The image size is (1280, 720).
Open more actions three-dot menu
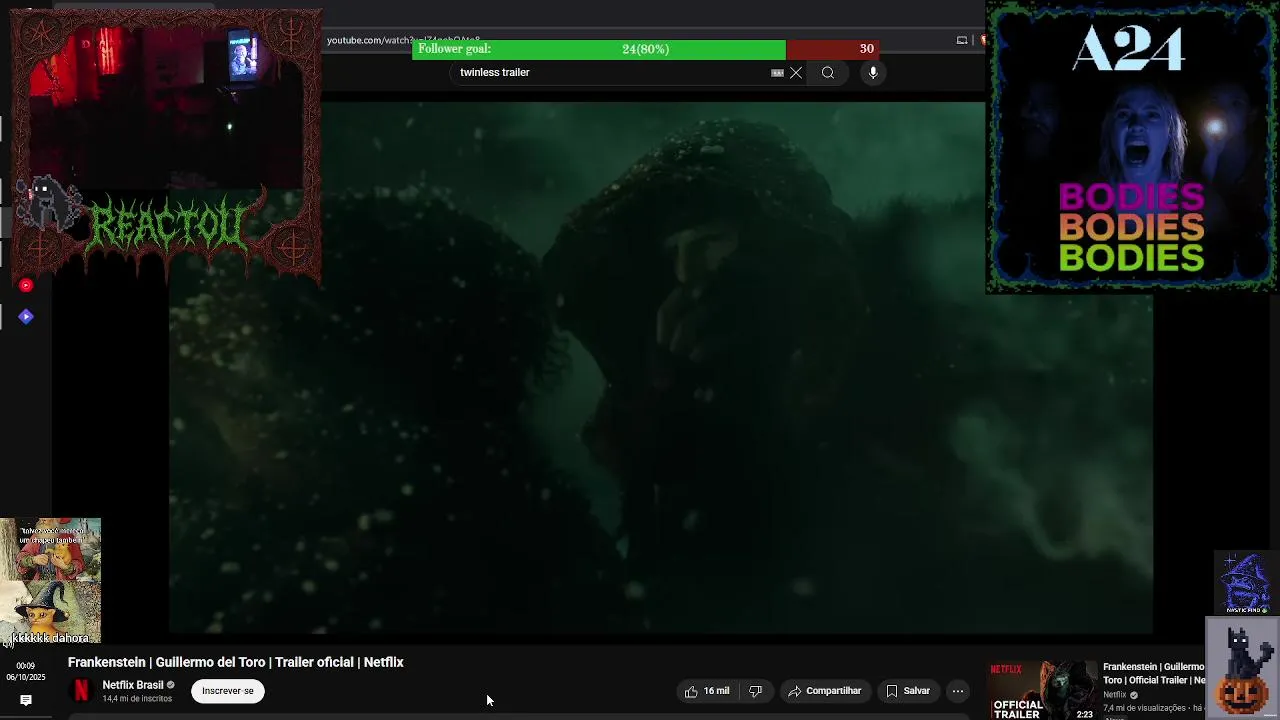958,691
